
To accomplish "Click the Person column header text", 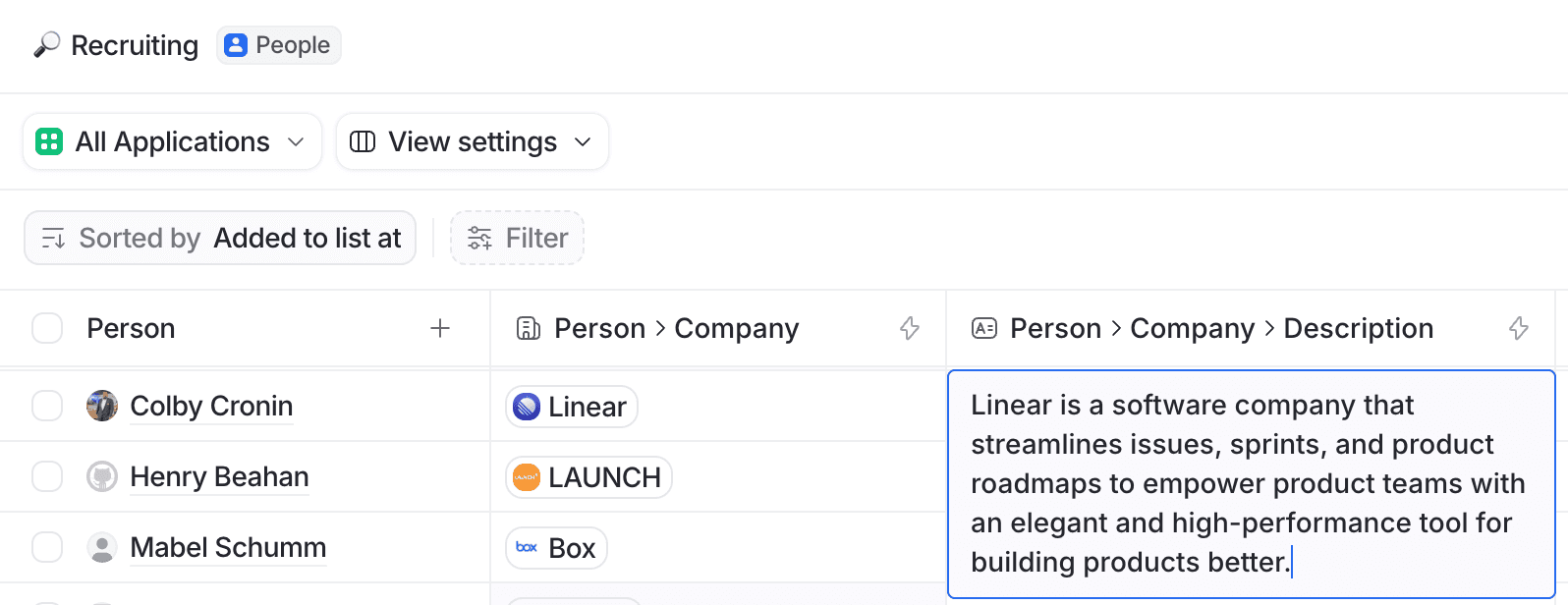I will pyautogui.click(x=131, y=328).
